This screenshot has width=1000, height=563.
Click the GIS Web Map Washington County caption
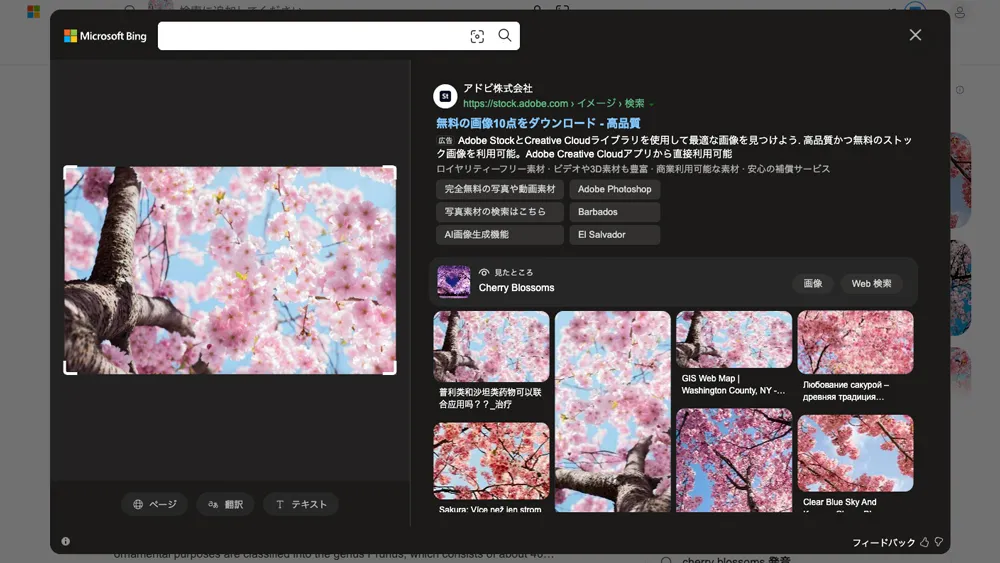click(733, 384)
